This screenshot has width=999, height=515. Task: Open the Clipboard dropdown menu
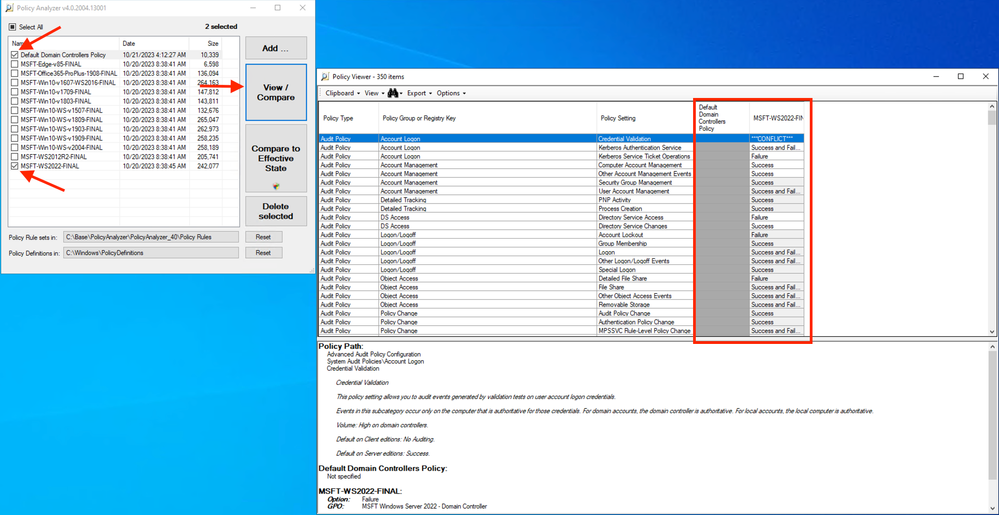click(x=341, y=93)
